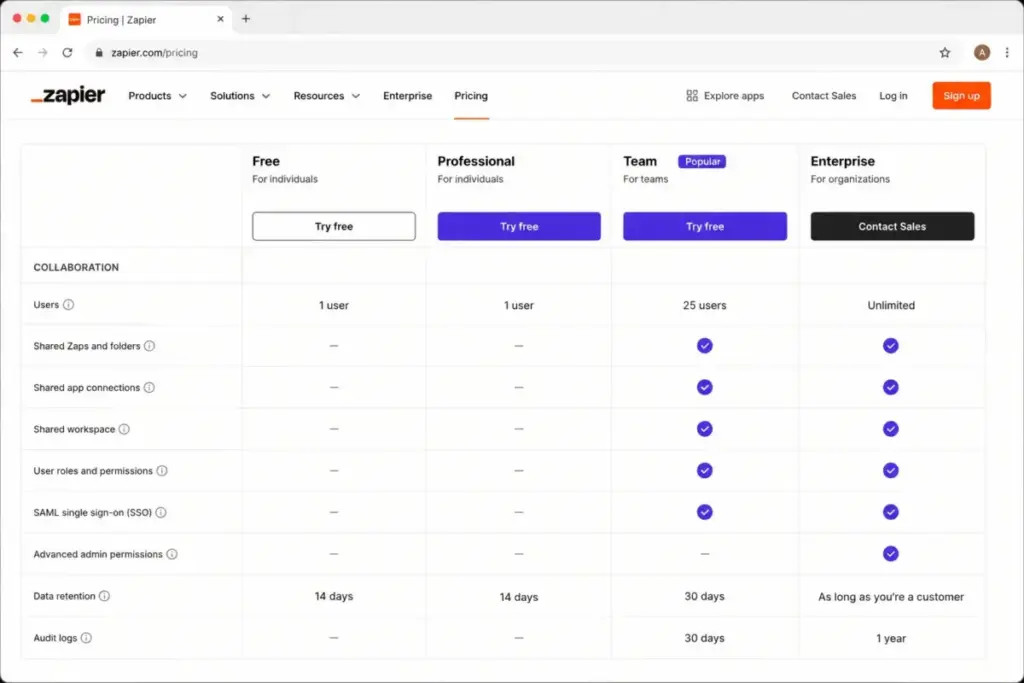Click the Professional plan heading
1024x683 pixels.
click(x=476, y=161)
